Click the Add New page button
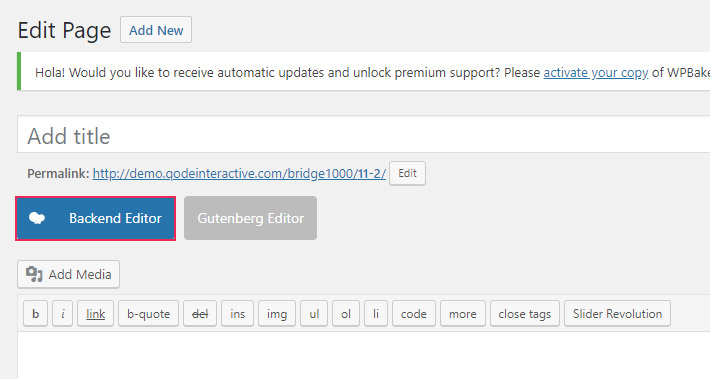710x379 pixels. click(x=156, y=30)
